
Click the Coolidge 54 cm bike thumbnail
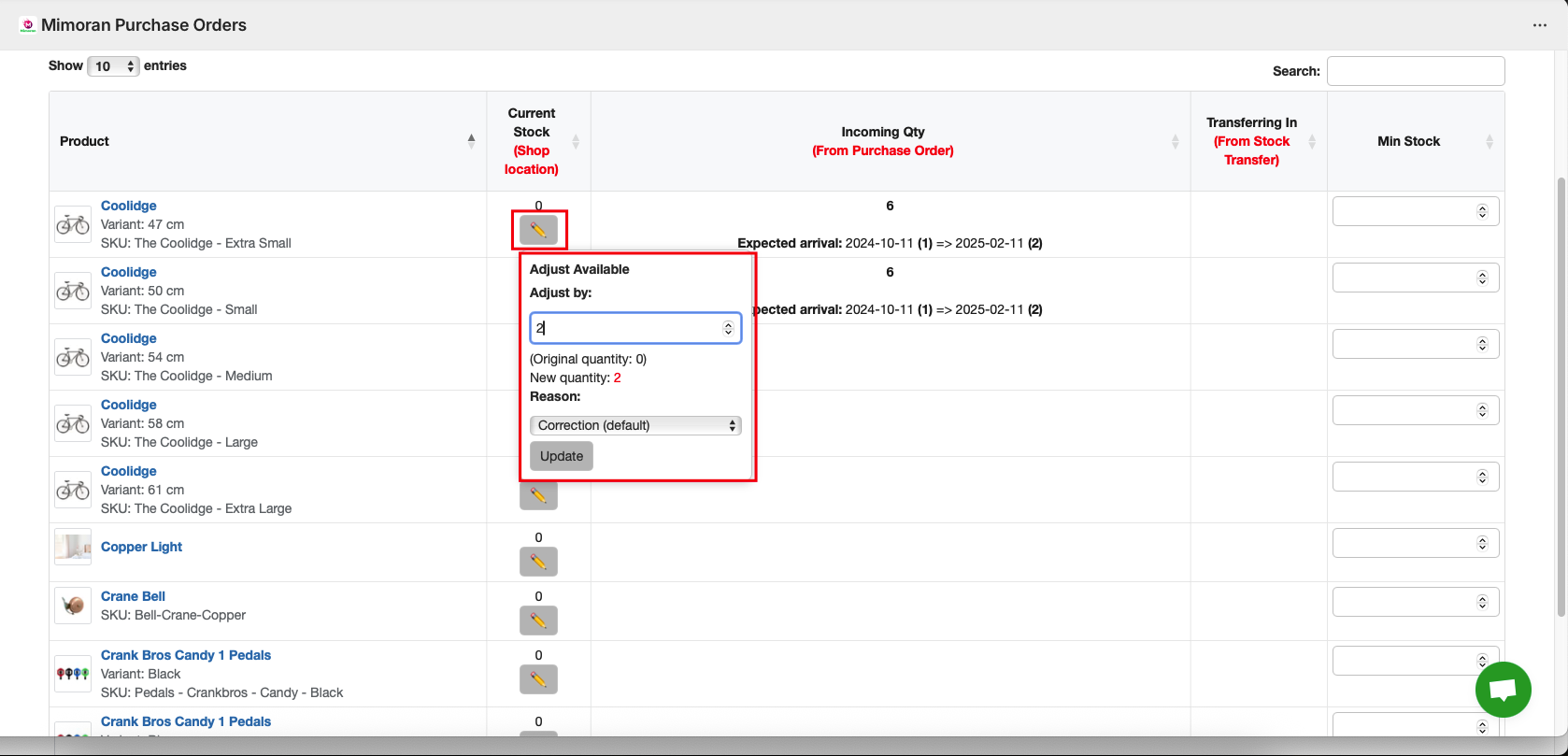click(x=73, y=357)
